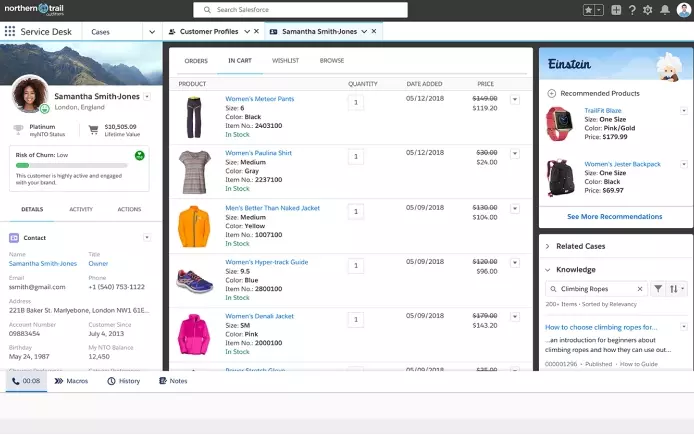This screenshot has width=694, height=435.
Task: Open favorites list dropdown arrow
Action: coord(599,10)
